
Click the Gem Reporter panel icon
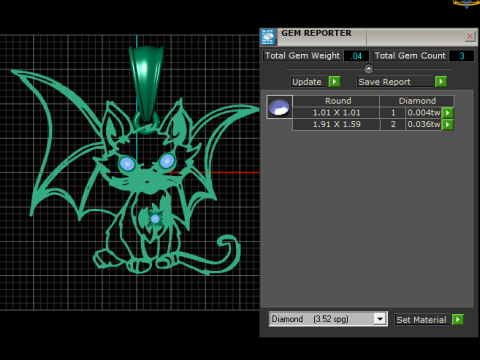268,37
